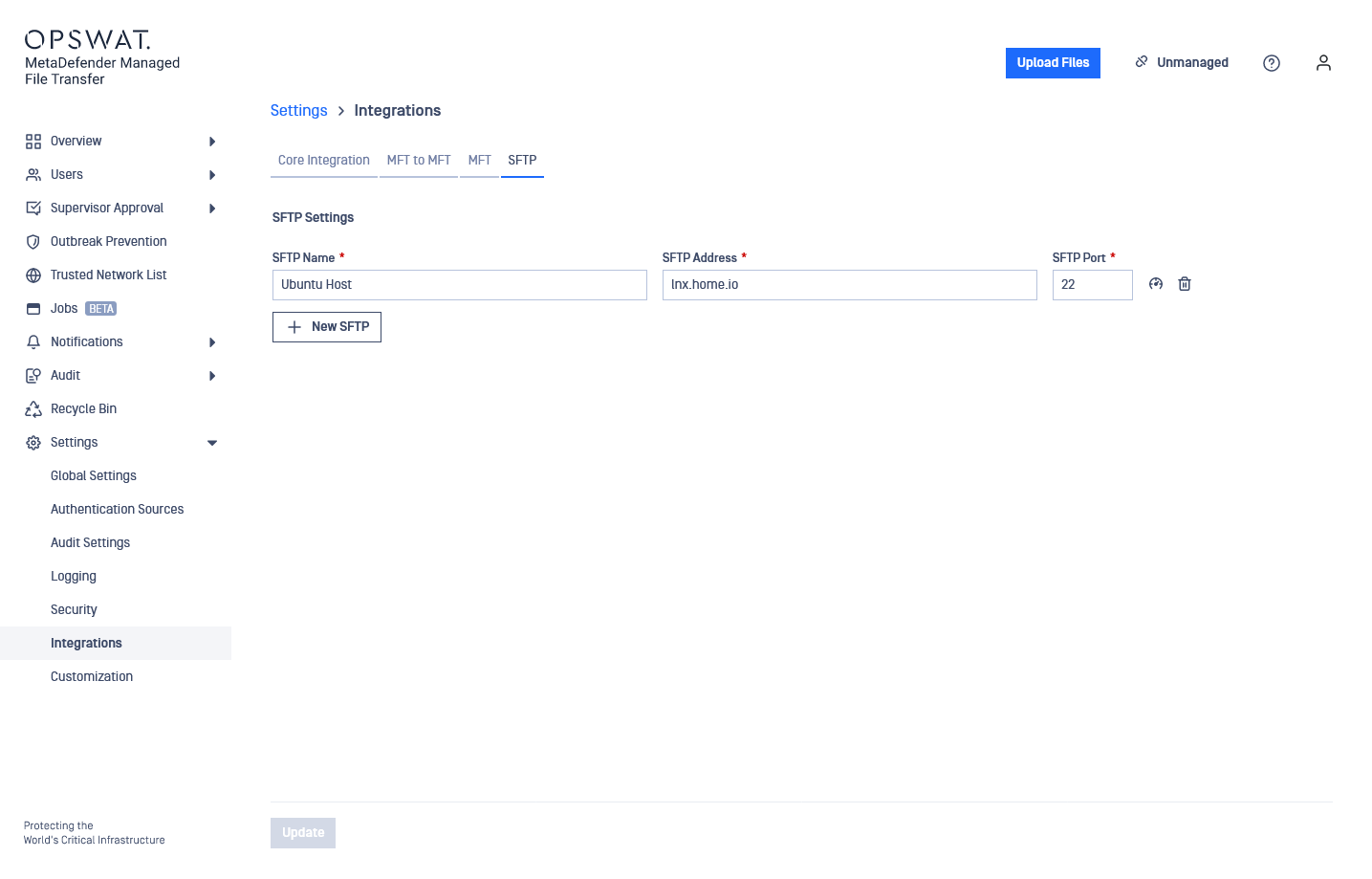Click the Unmanaged link status icon

[1142, 62]
